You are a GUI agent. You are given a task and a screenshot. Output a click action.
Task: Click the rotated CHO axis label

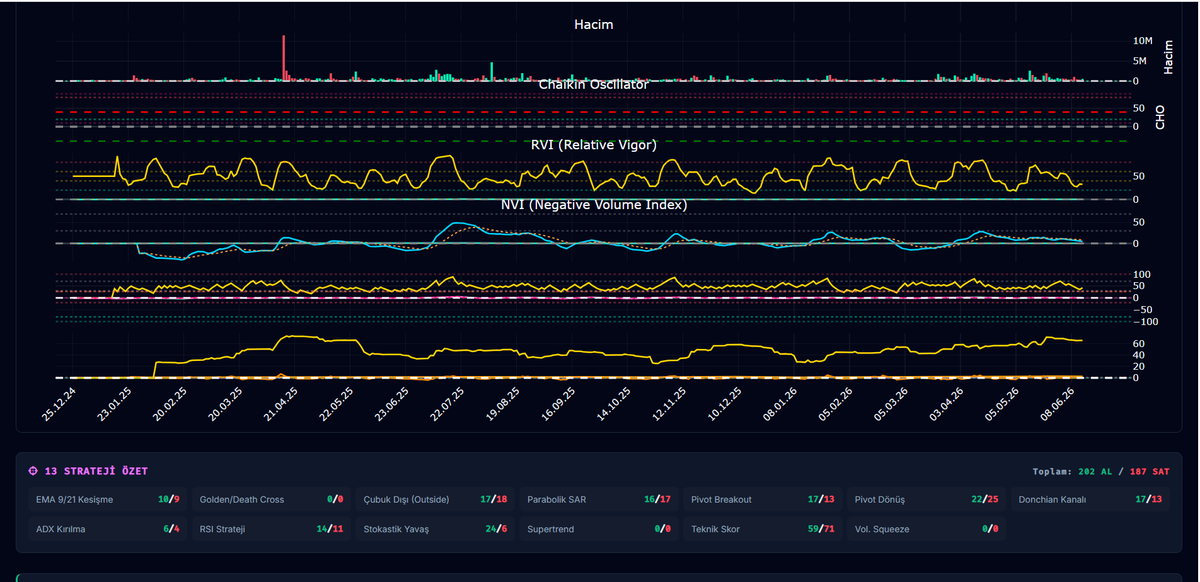[1160, 117]
